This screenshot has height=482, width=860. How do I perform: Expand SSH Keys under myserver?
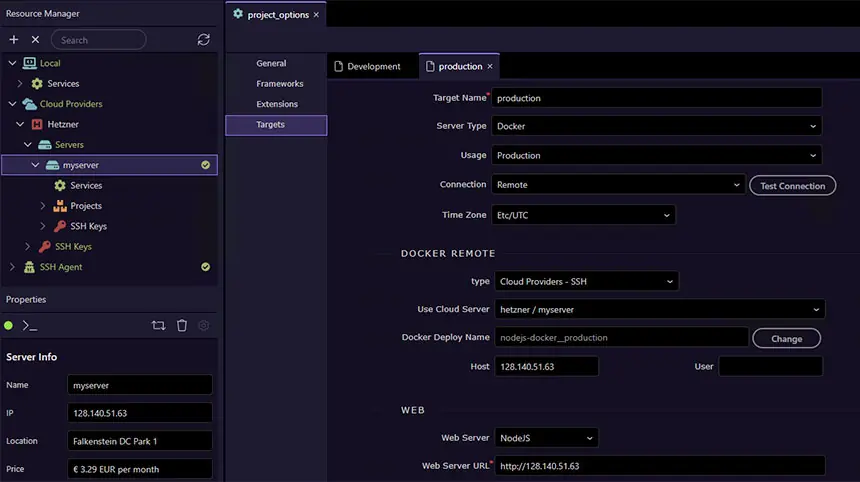43,226
